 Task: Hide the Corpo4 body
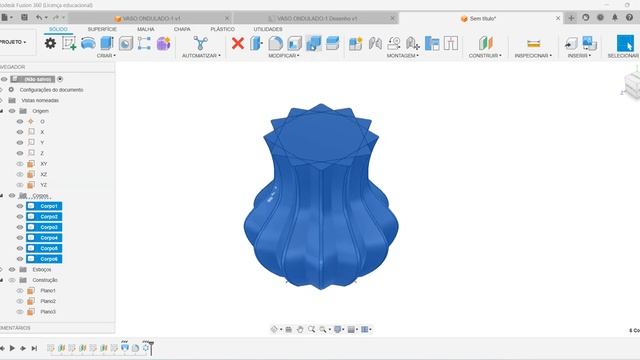coord(20,238)
